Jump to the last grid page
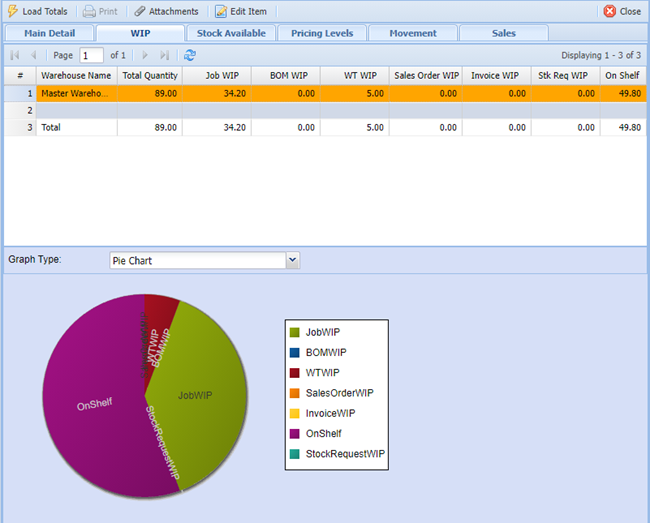This screenshot has height=523, width=650. [x=165, y=55]
